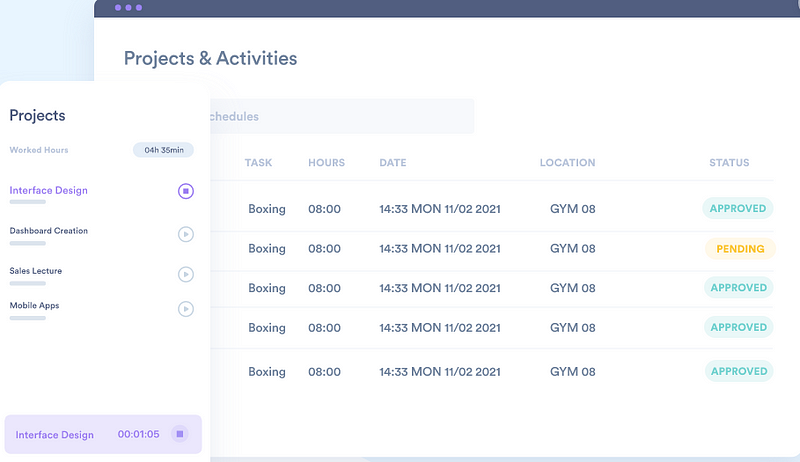Stop the running timer in bottom bar
This screenshot has height=462, width=800.
click(x=179, y=434)
